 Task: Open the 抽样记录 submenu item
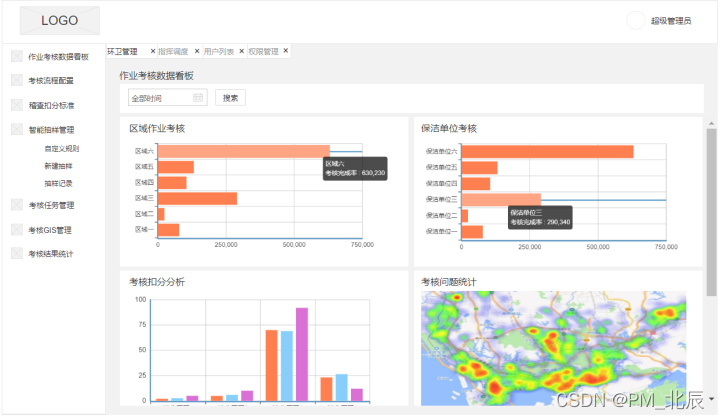(x=58, y=183)
